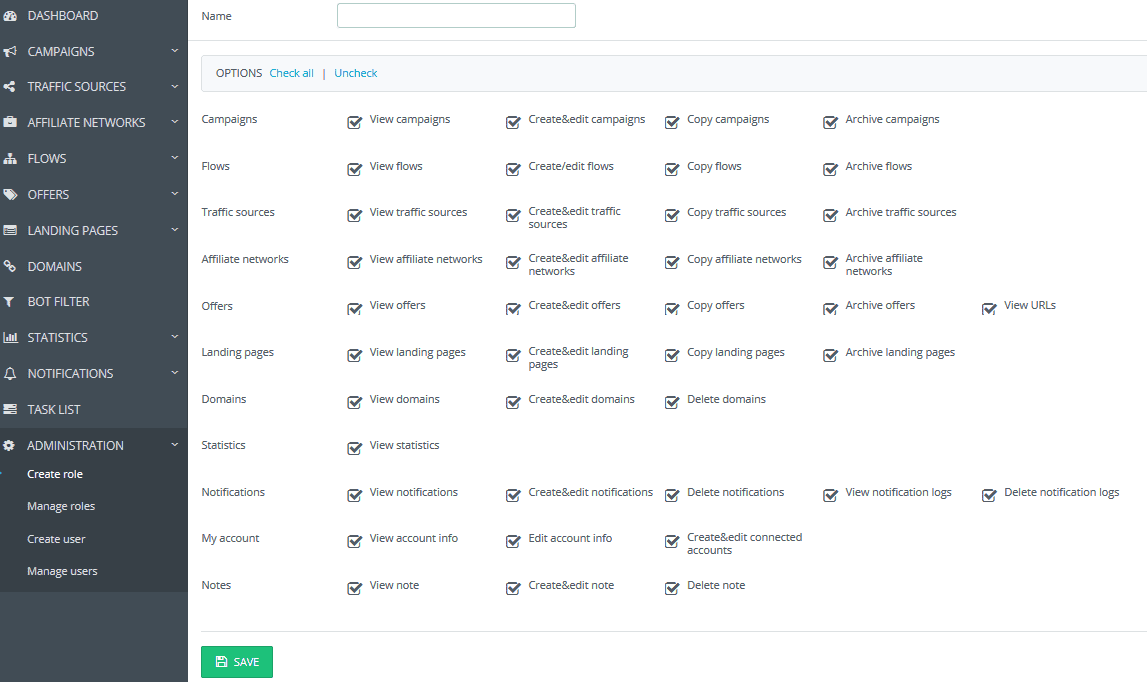The width and height of the screenshot is (1147, 682).
Task: Expand the Flows menu chevron
Action: (175, 157)
